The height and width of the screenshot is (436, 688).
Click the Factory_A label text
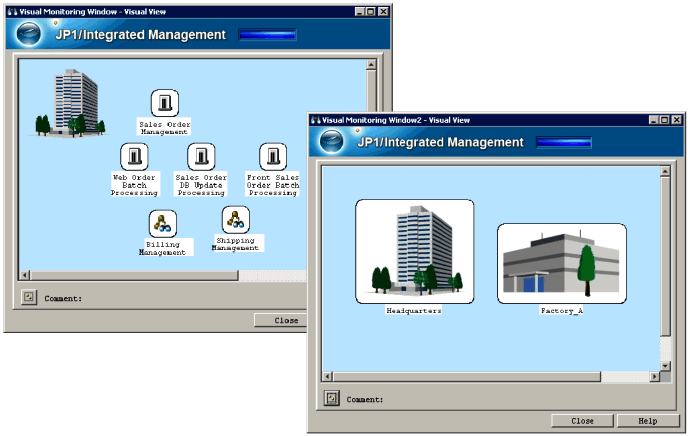coord(562,311)
